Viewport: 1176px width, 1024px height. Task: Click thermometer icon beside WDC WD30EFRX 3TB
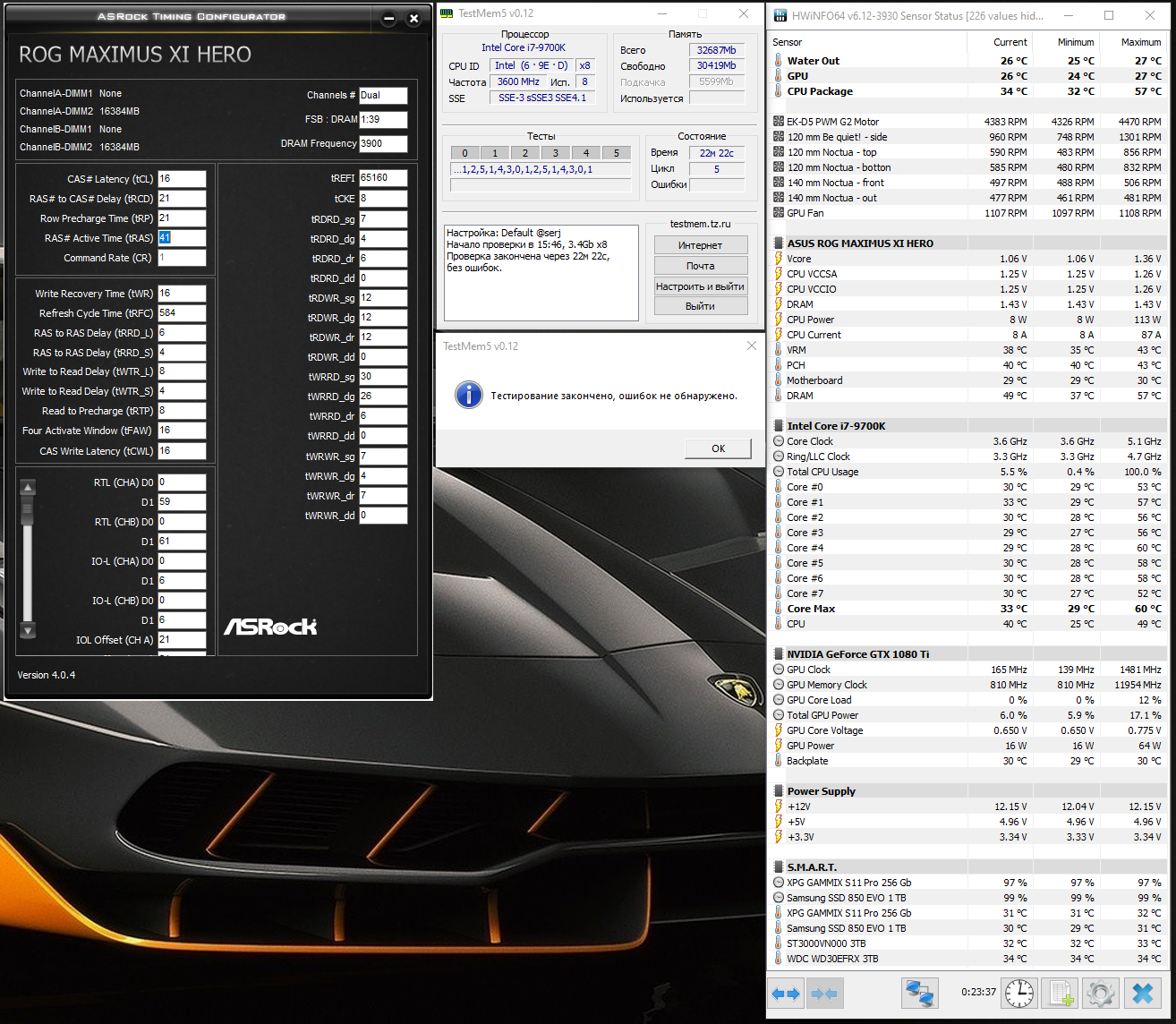point(779,959)
